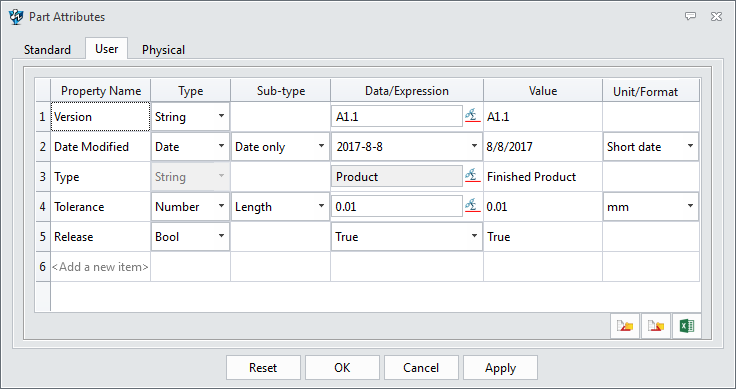Click the Reset button
Viewport: 736px width, 389px height.
(263, 367)
